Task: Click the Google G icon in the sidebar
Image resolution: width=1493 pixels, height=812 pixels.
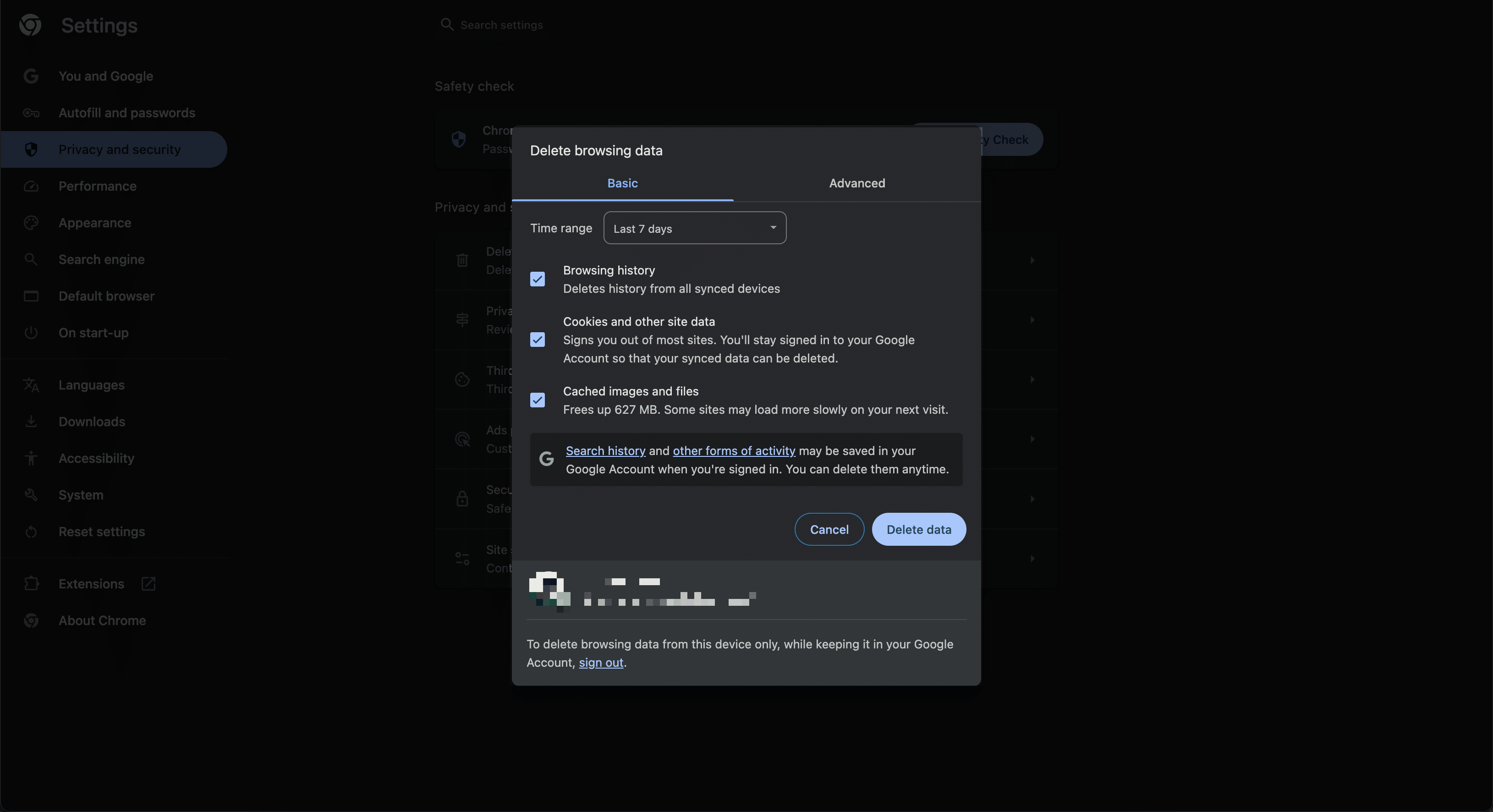Action: 31,76
